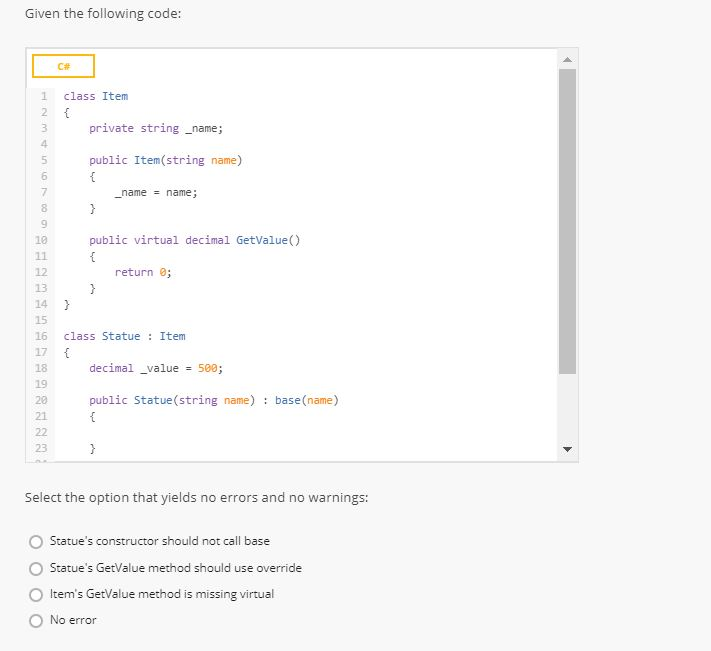Click "public virtual decimal GetValue()" line

[x=195, y=240]
